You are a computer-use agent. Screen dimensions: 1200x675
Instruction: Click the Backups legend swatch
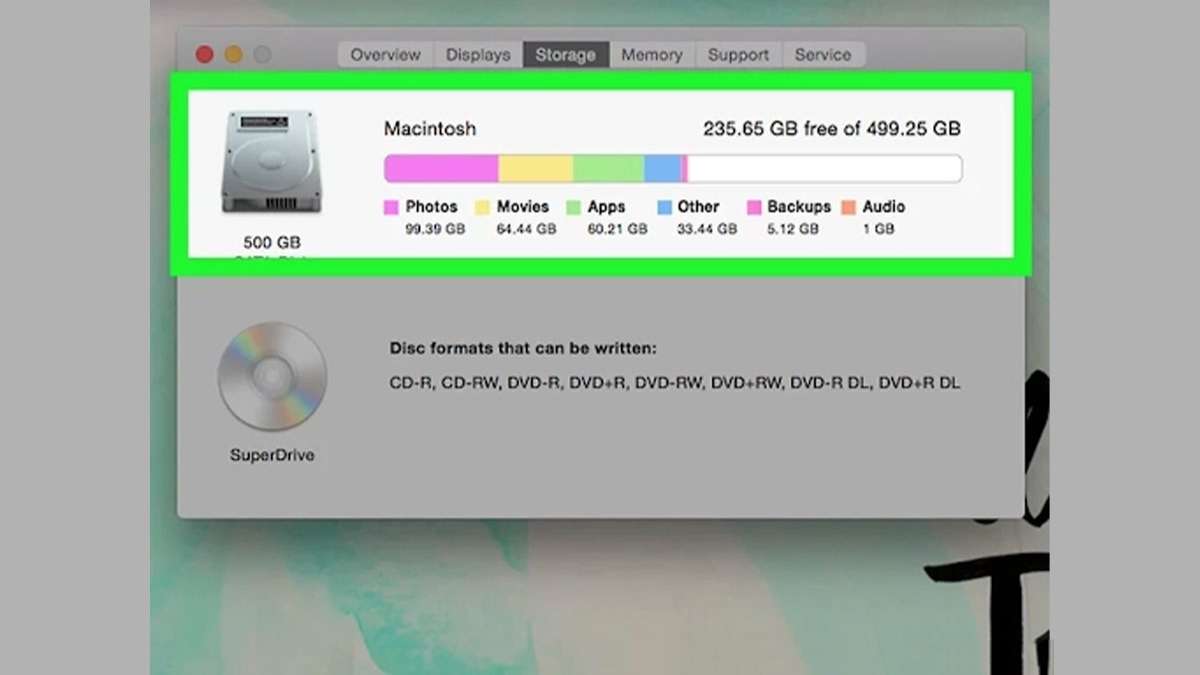tap(755, 208)
